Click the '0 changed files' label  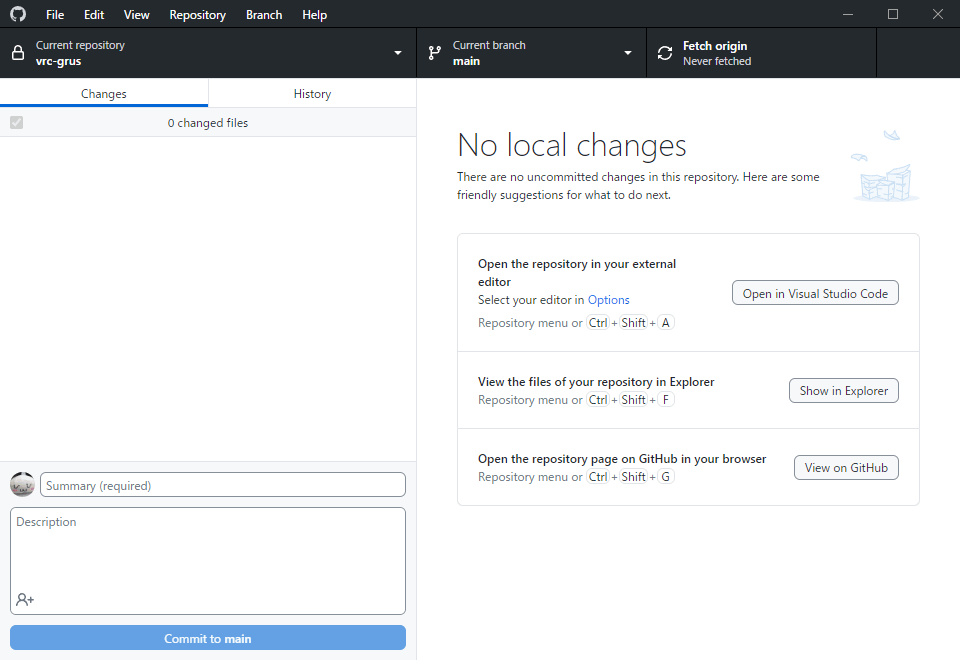(x=208, y=123)
